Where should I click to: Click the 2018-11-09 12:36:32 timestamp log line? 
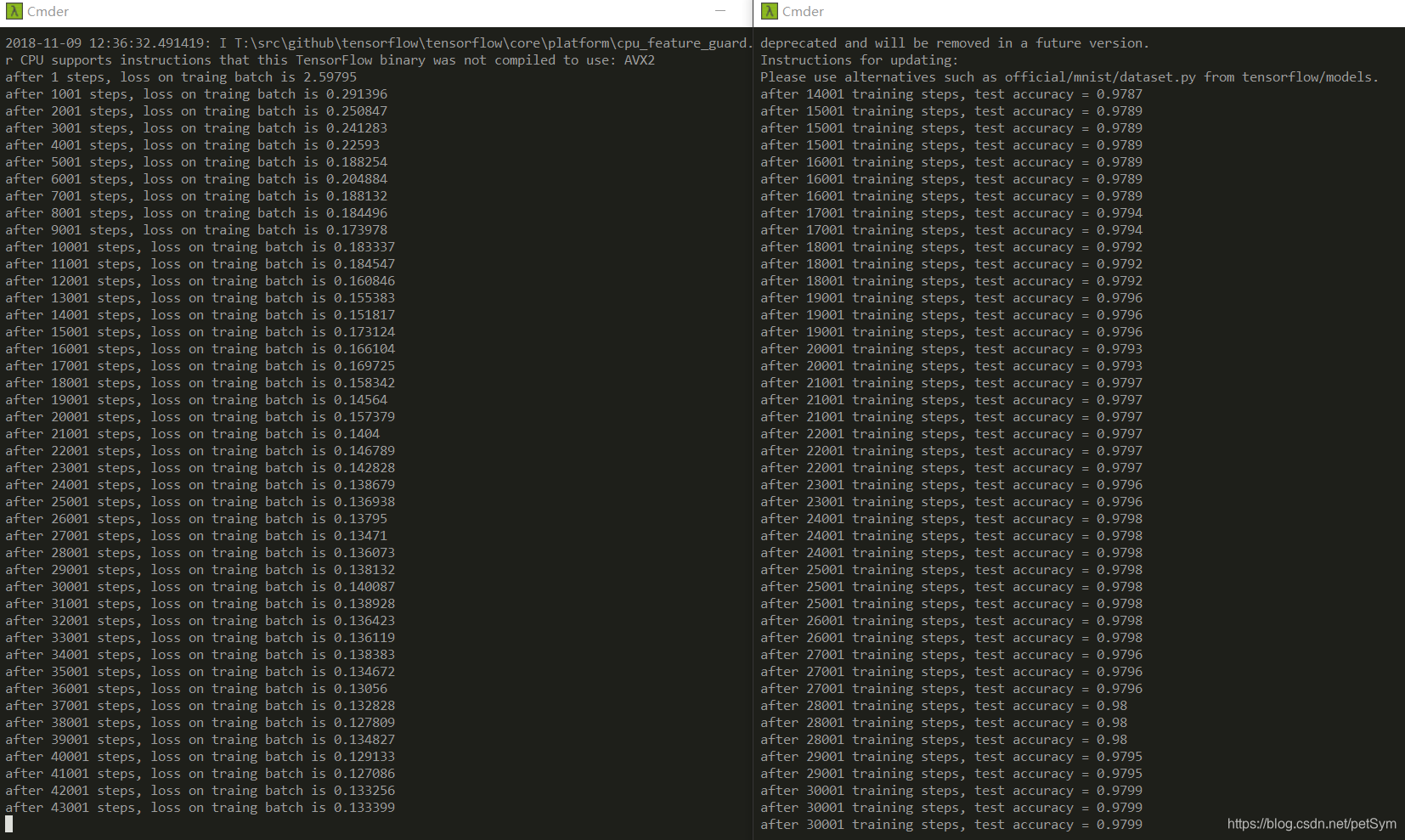pyautogui.click(x=379, y=43)
